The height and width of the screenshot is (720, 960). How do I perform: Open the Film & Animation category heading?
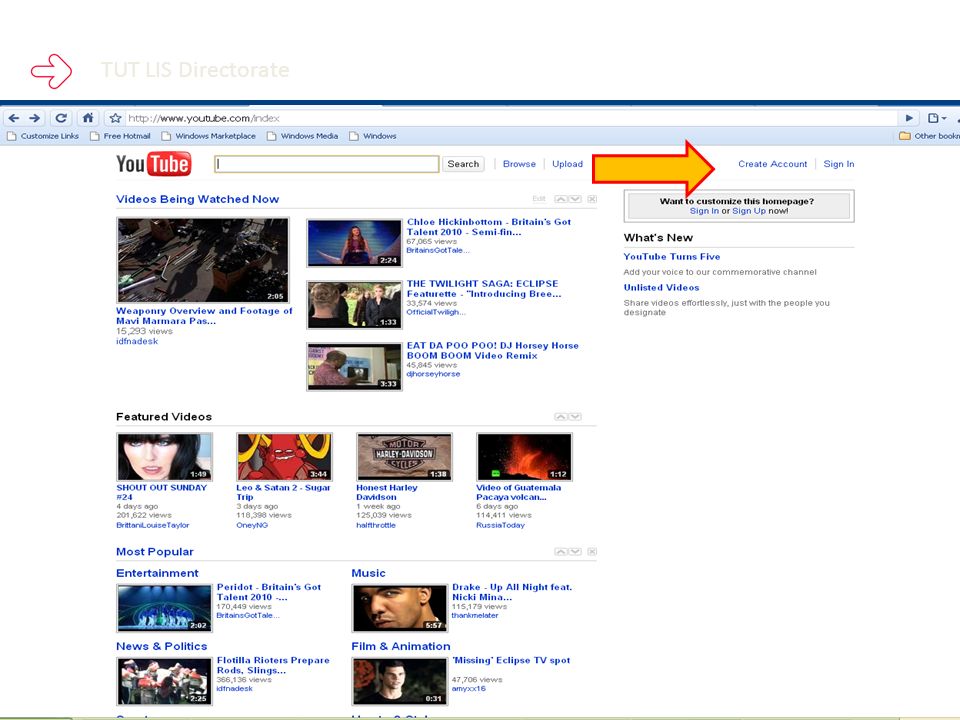click(401, 646)
